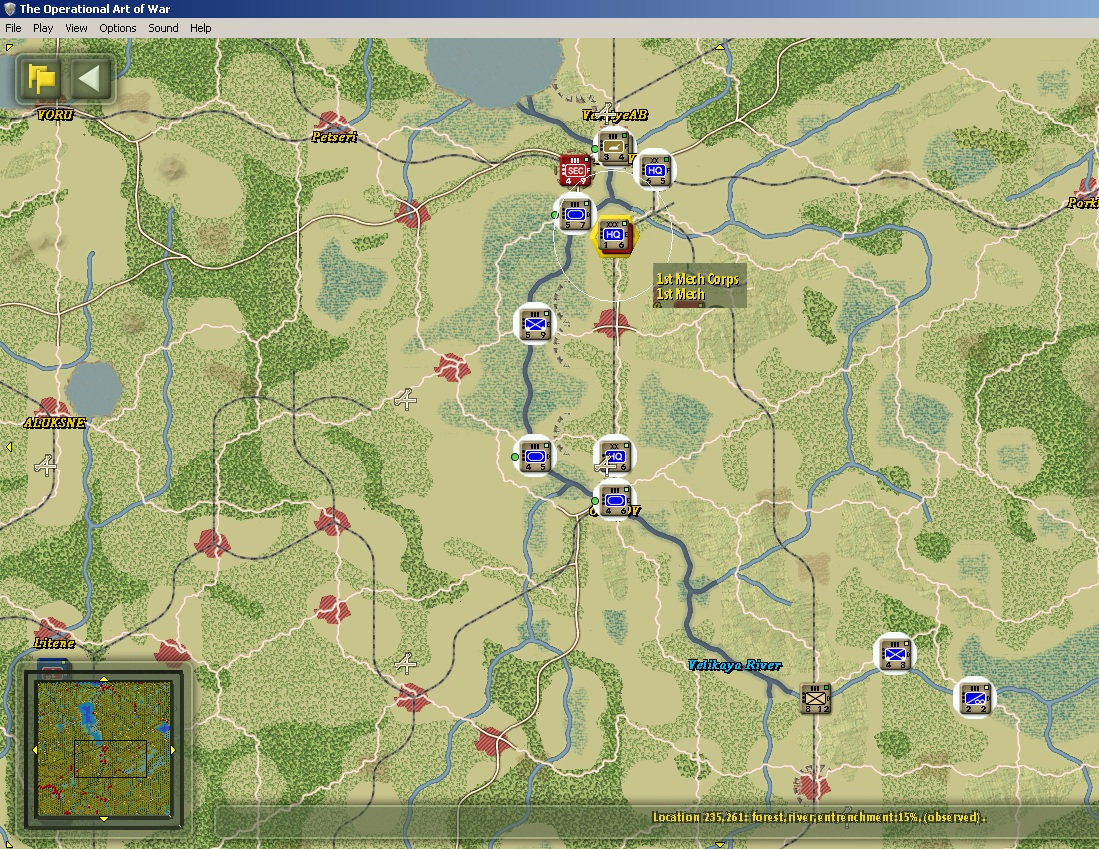Select the mechanized infantry unit rated 4-8
This screenshot has height=849, width=1099.
pos(895,654)
